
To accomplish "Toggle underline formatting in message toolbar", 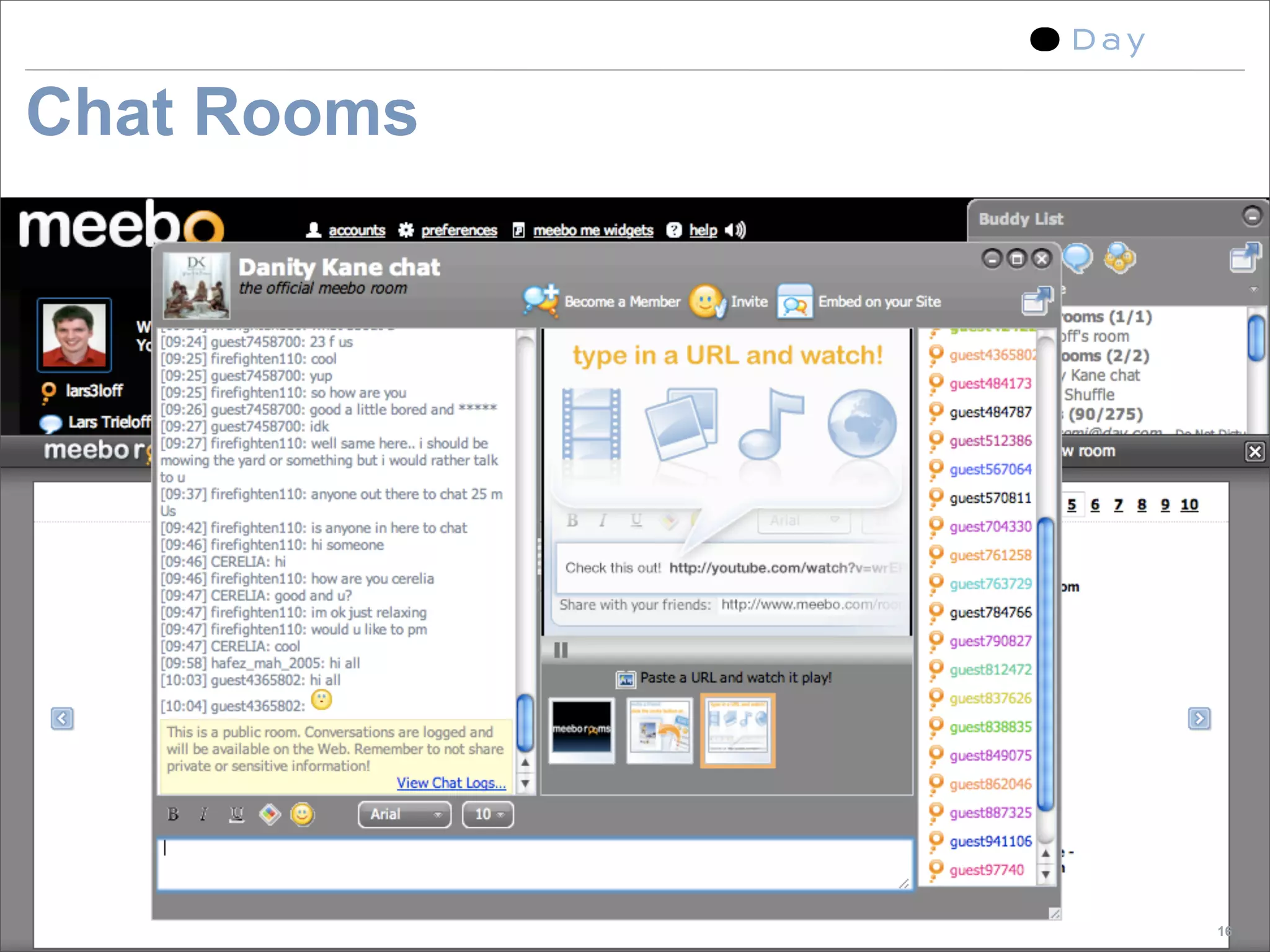I will [x=236, y=814].
